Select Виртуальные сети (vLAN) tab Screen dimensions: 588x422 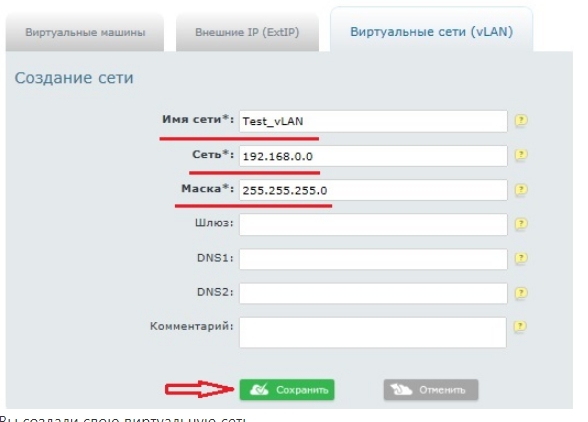(x=431, y=32)
